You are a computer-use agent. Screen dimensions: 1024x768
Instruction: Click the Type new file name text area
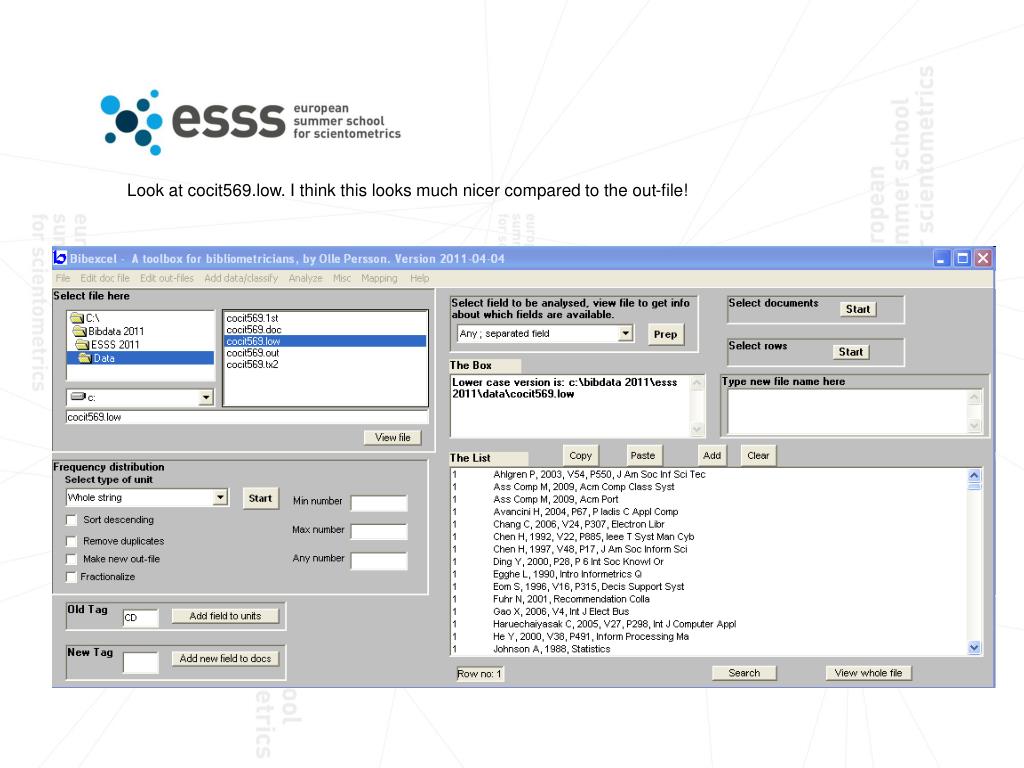click(846, 411)
